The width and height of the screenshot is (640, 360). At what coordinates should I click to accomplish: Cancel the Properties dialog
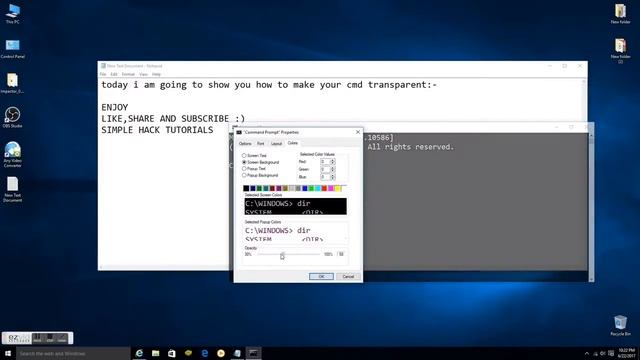click(x=348, y=276)
